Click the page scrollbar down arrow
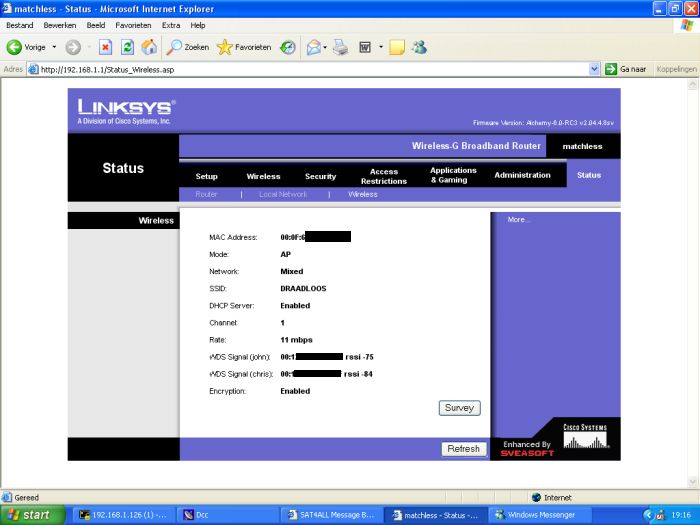 click(x=693, y=481)
